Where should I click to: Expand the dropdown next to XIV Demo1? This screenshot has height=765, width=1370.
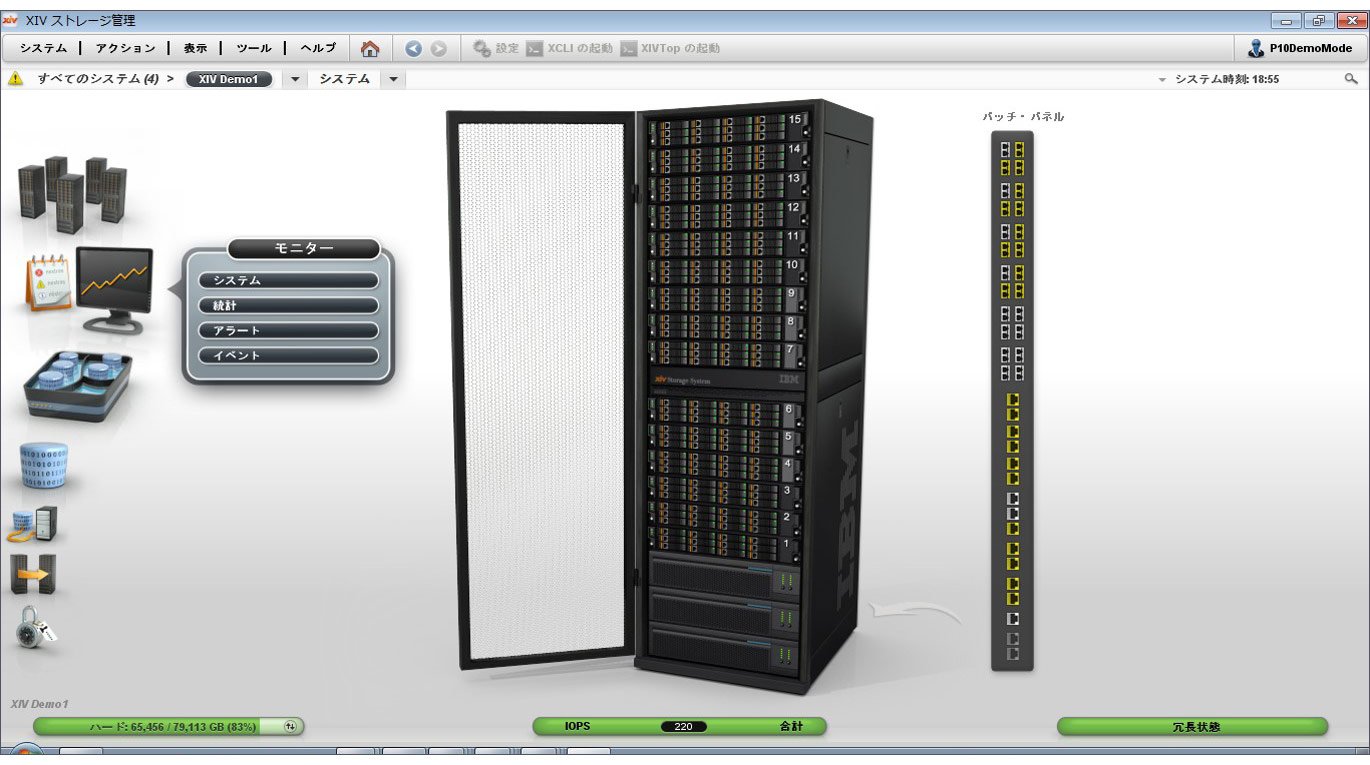pos(295,79)
